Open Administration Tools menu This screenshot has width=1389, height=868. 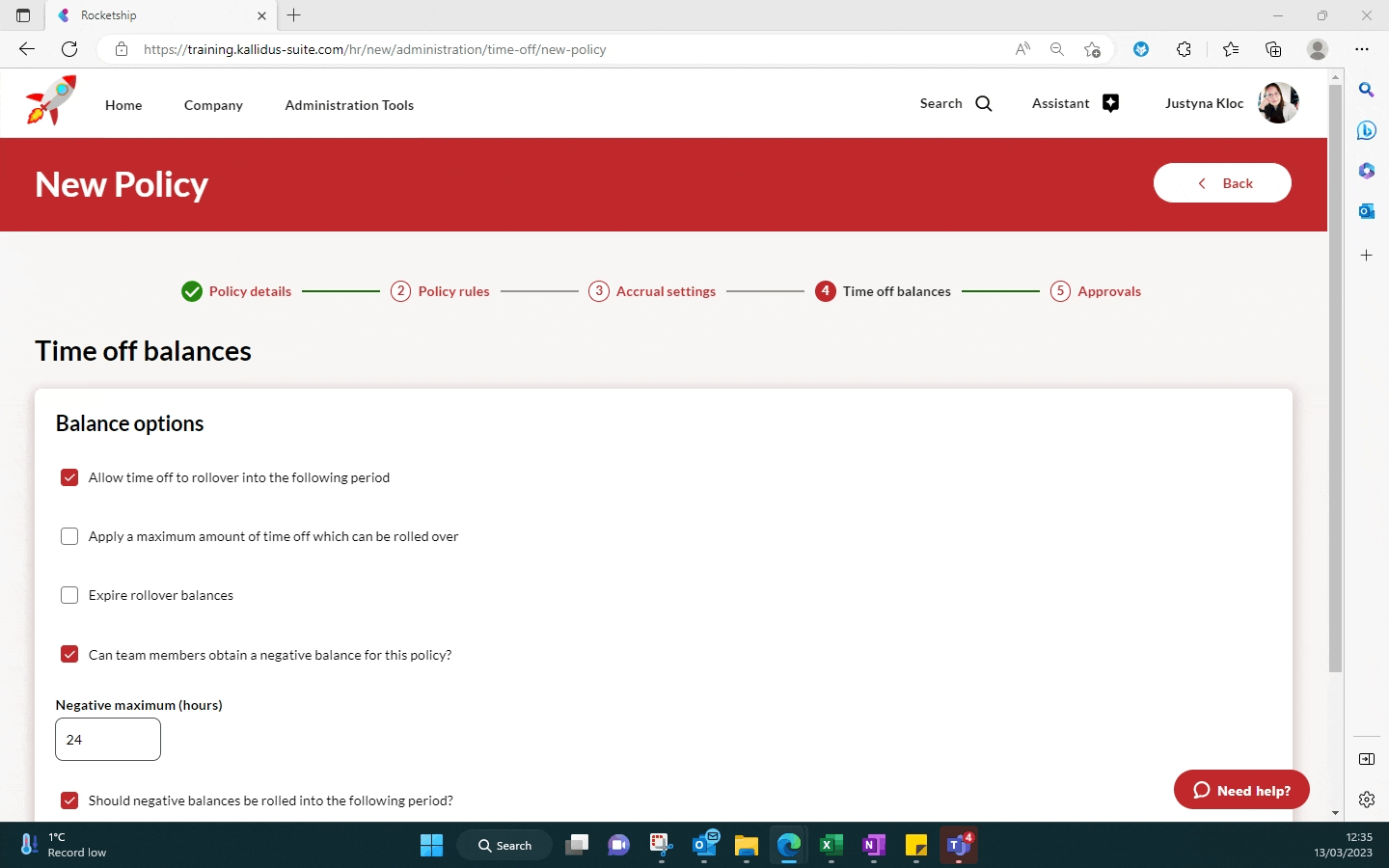[349, 105]
